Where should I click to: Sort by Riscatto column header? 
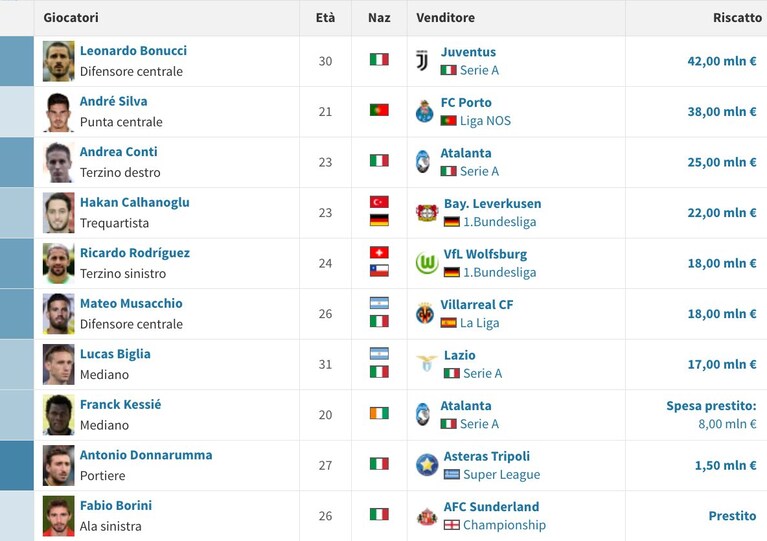click(737, 18)
